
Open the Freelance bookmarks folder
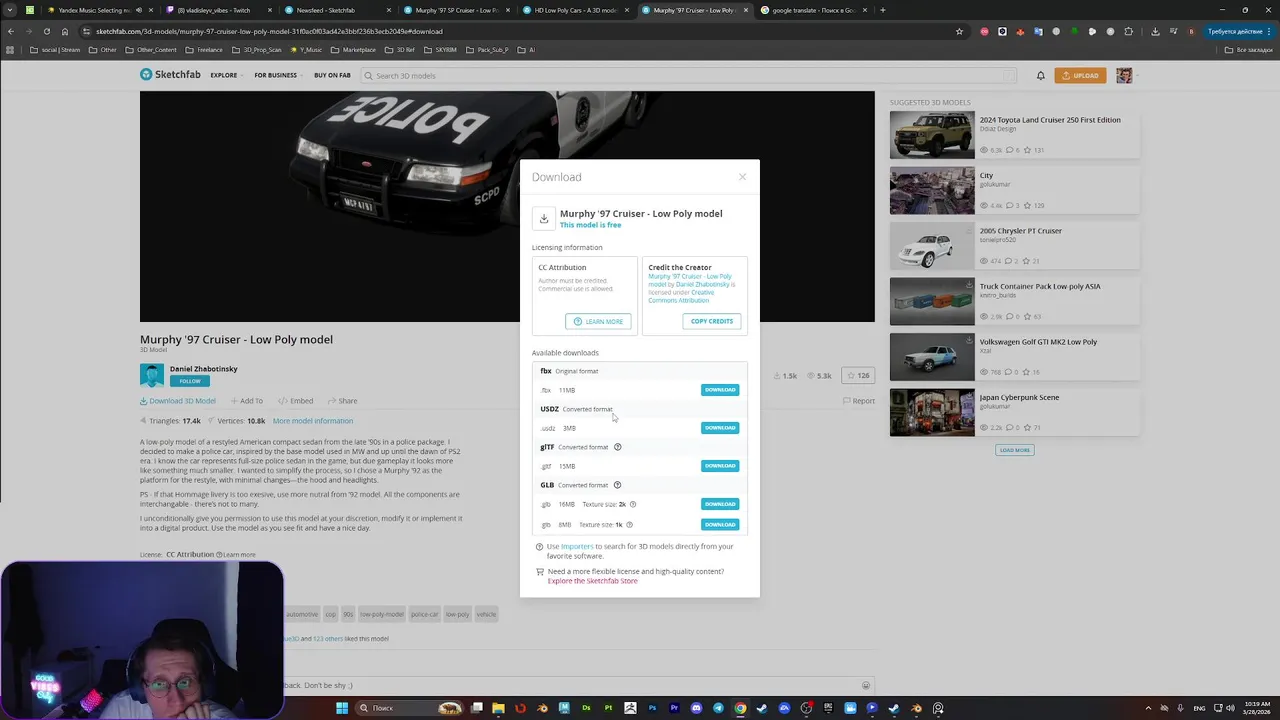click(204, 49)
